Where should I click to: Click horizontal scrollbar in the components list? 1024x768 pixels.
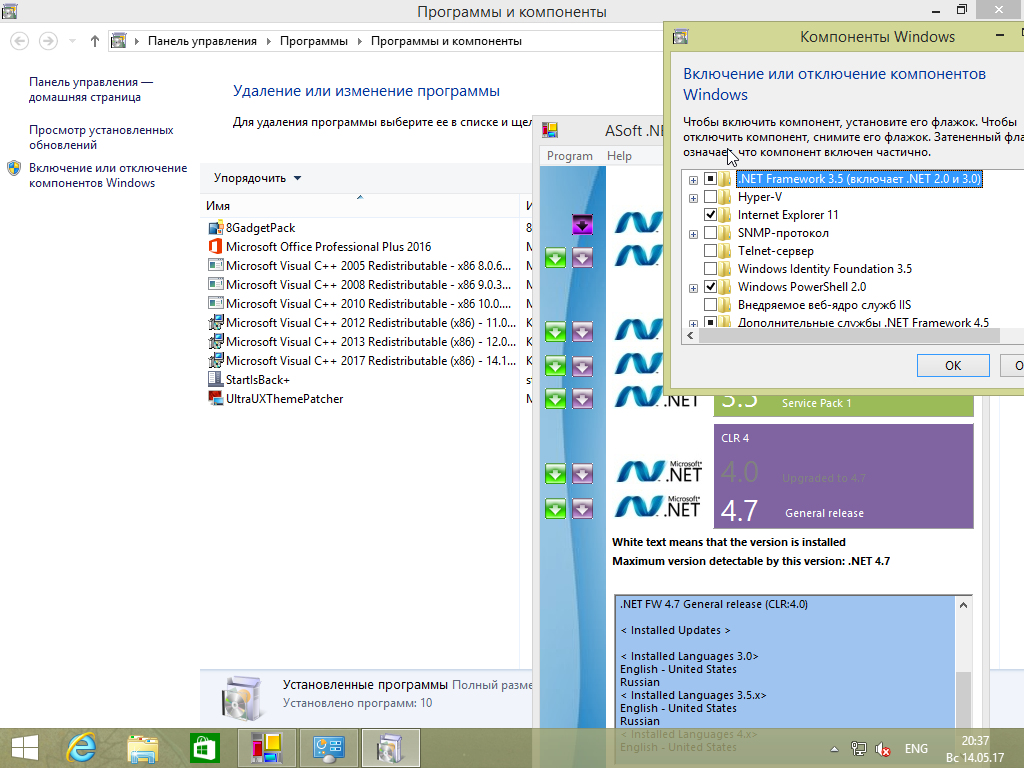click(849, 336)
